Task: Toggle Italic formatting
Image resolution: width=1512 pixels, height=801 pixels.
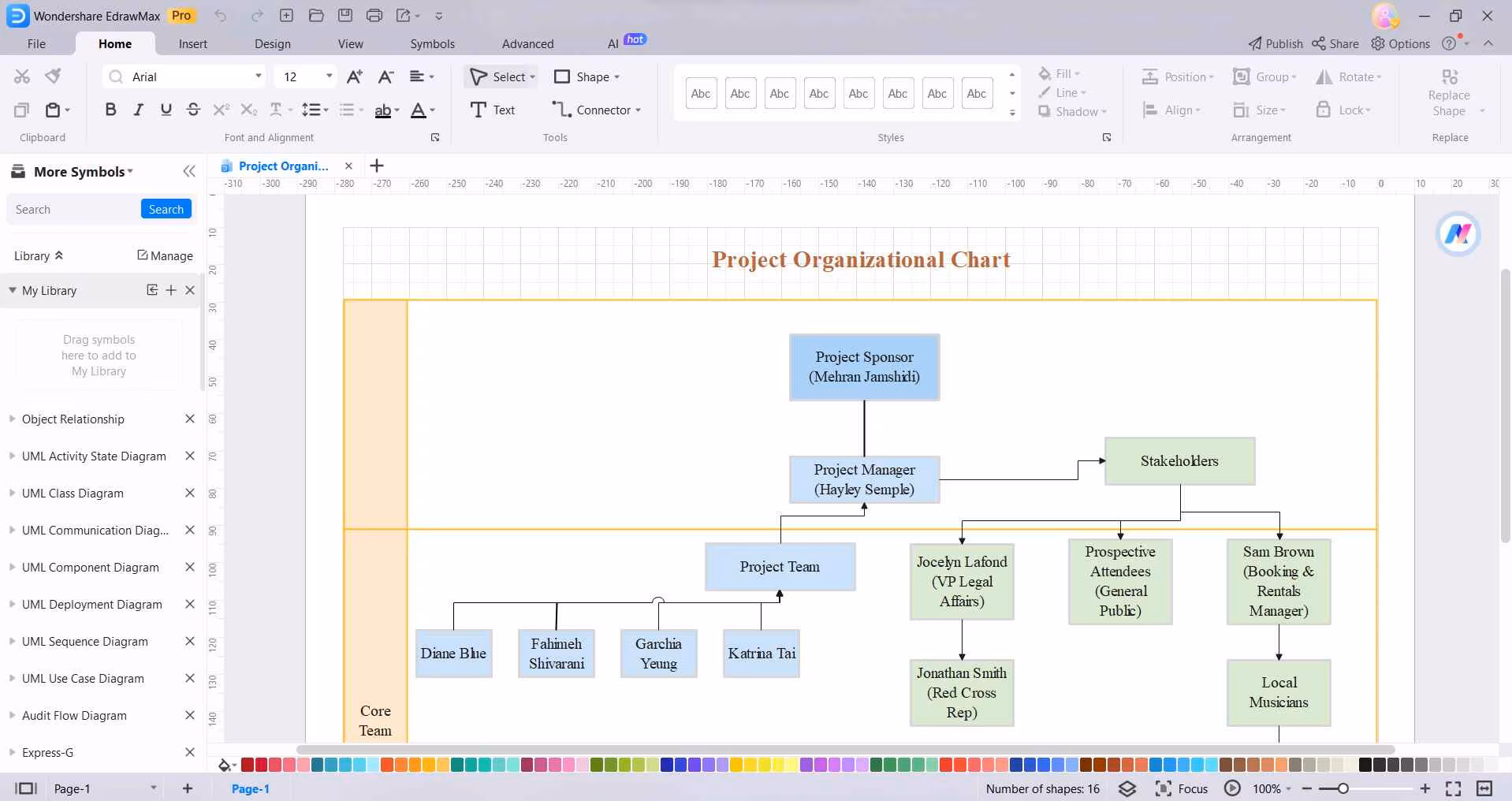Action: click(138, 110)
